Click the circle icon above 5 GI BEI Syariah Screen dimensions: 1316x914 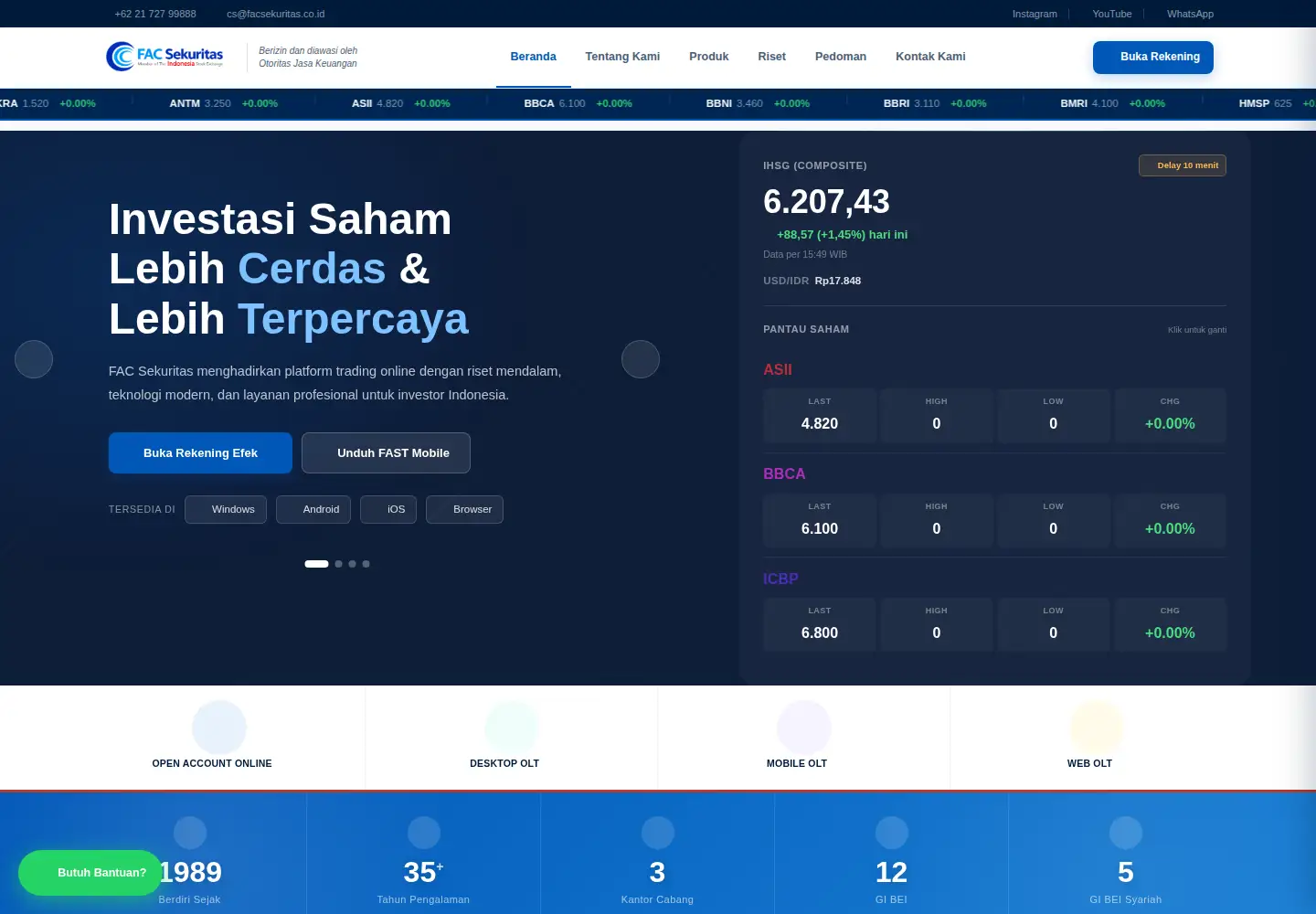1126,833
